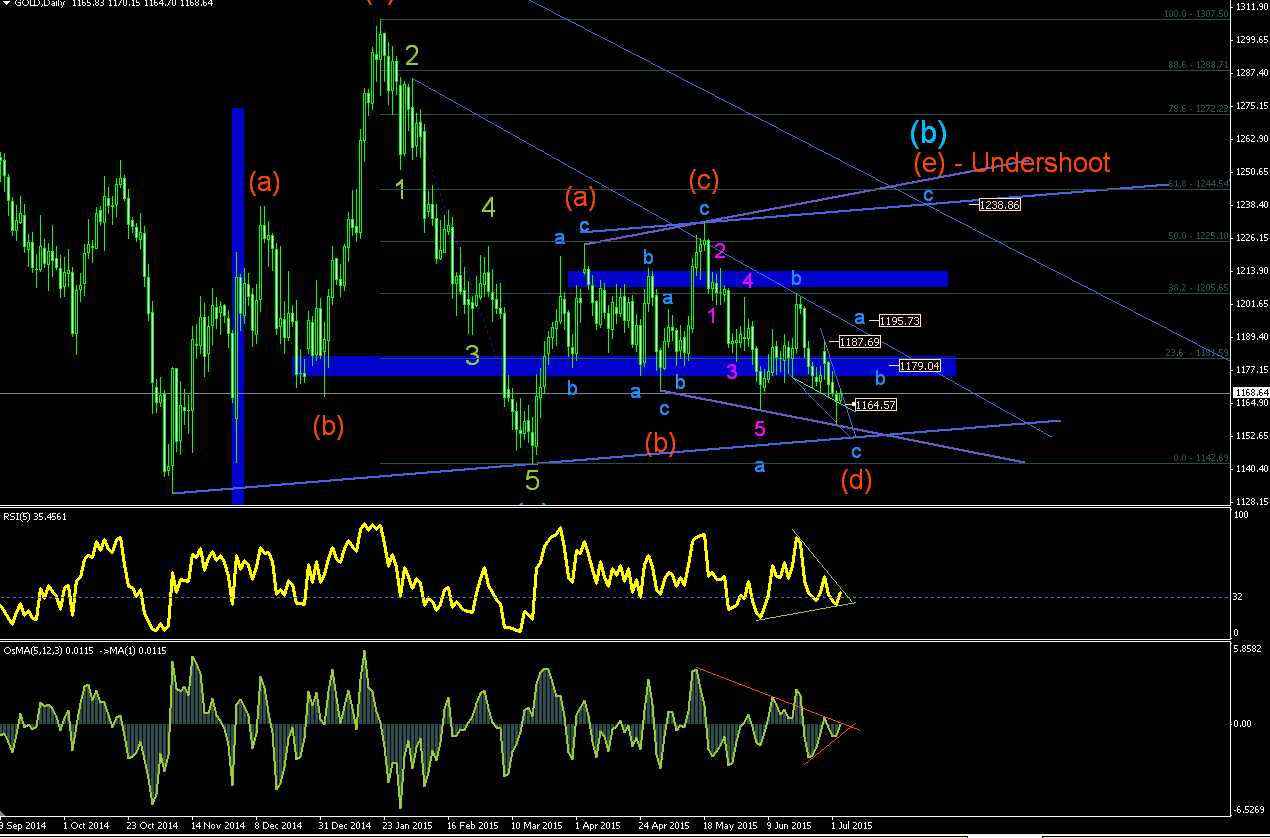
Task: Click the OsMA(5,12,3) indicator label
Action: pyautogui.click(x=84, y=651)
